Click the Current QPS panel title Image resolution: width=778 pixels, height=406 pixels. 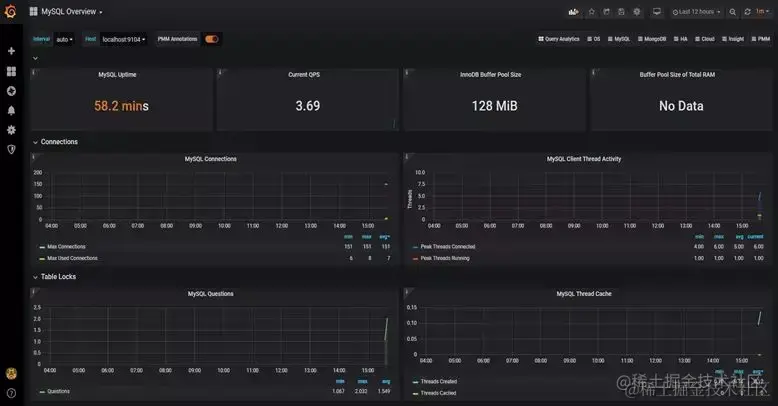(304, 74)
